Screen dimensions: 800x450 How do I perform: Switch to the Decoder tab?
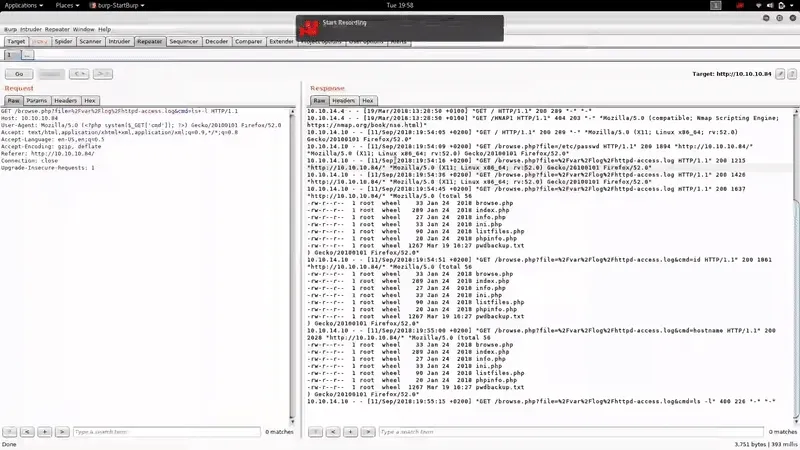[216, 42]
